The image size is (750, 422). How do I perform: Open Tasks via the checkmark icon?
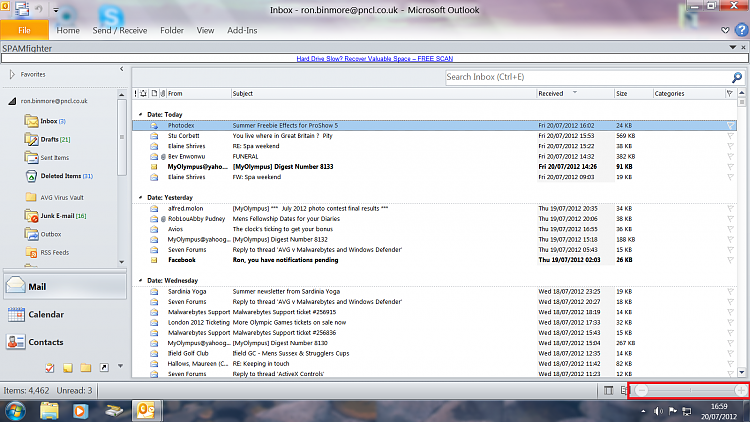click(50, 367)
